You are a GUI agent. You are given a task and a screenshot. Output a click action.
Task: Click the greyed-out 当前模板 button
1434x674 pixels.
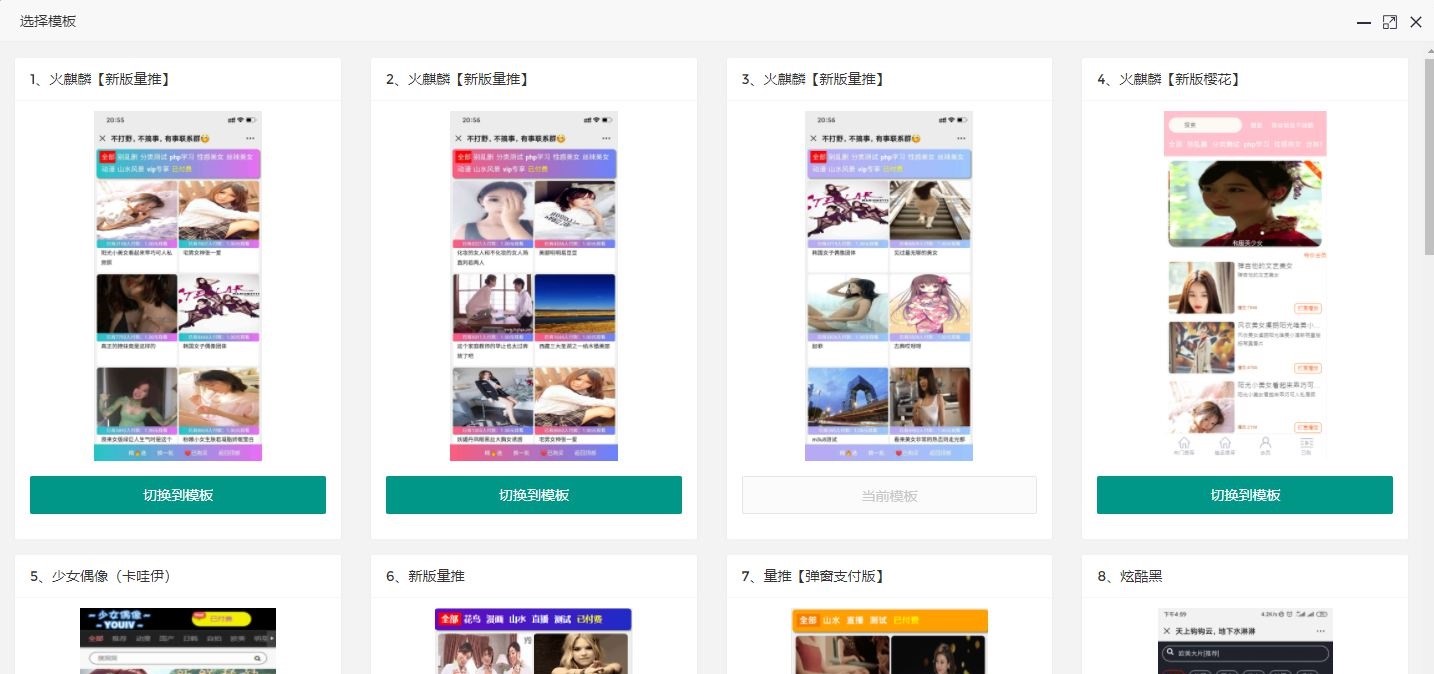889,495
